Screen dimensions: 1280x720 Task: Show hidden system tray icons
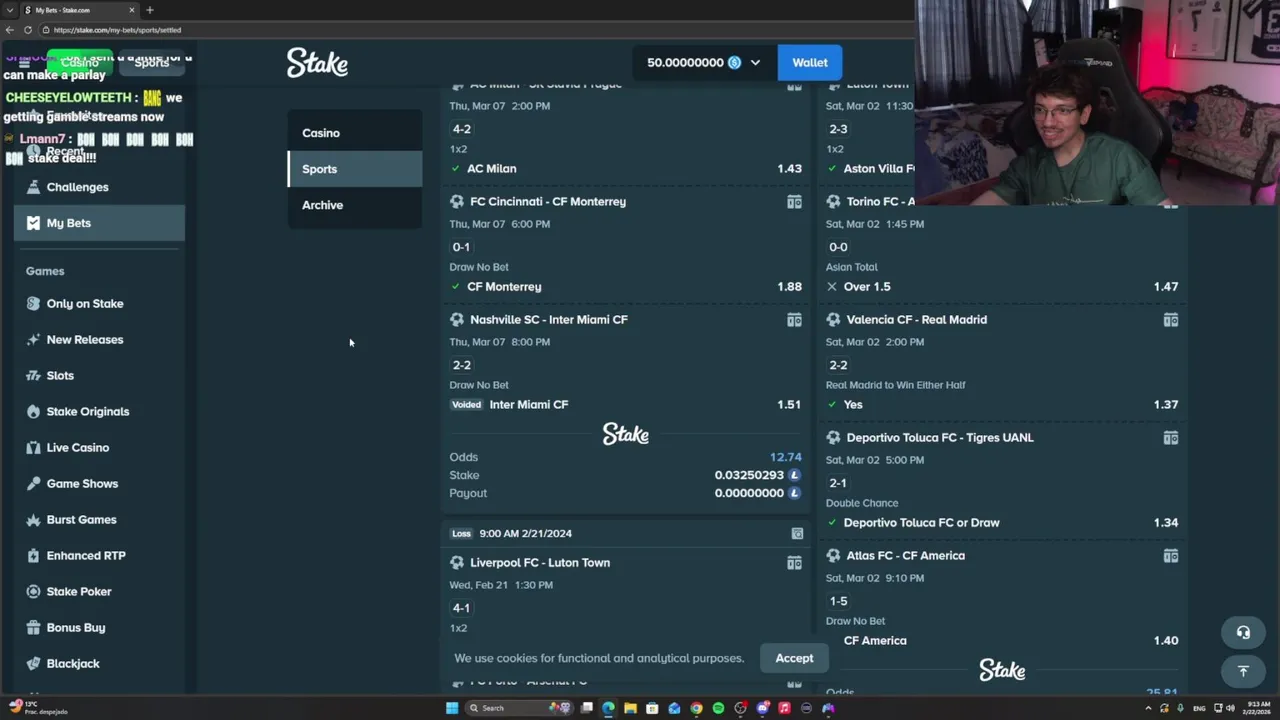tap(1149, 708)
